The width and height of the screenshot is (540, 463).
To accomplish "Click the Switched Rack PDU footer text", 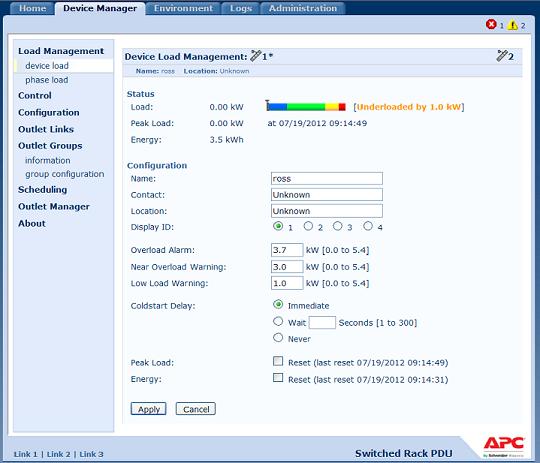I will pos(404,453).
